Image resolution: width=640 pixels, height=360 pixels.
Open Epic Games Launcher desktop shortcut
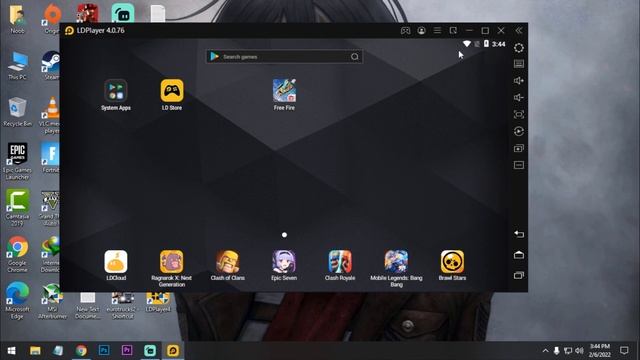coord(17,161)
